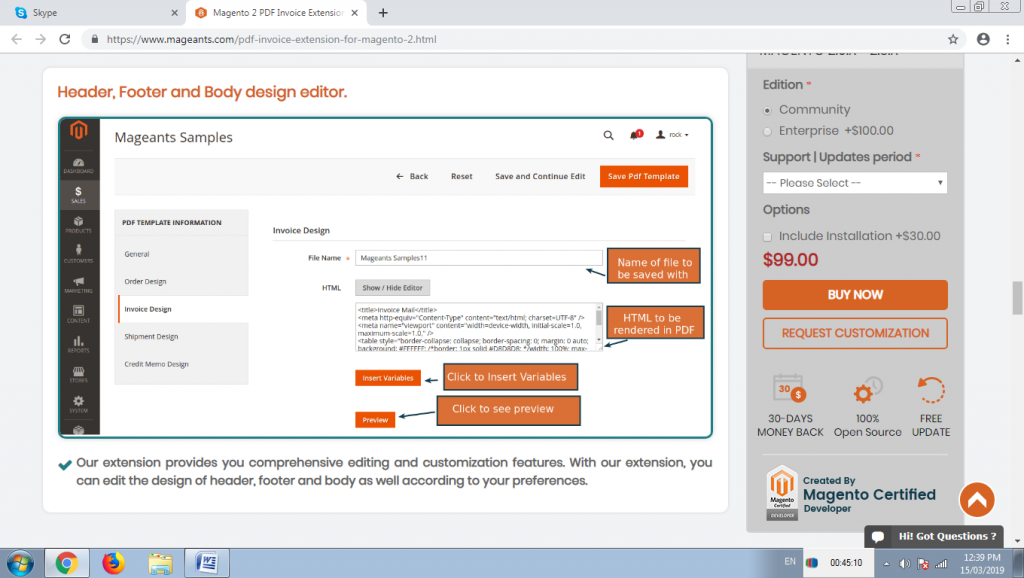
Task: Expand the rock account menu
Action: point(672,135)
